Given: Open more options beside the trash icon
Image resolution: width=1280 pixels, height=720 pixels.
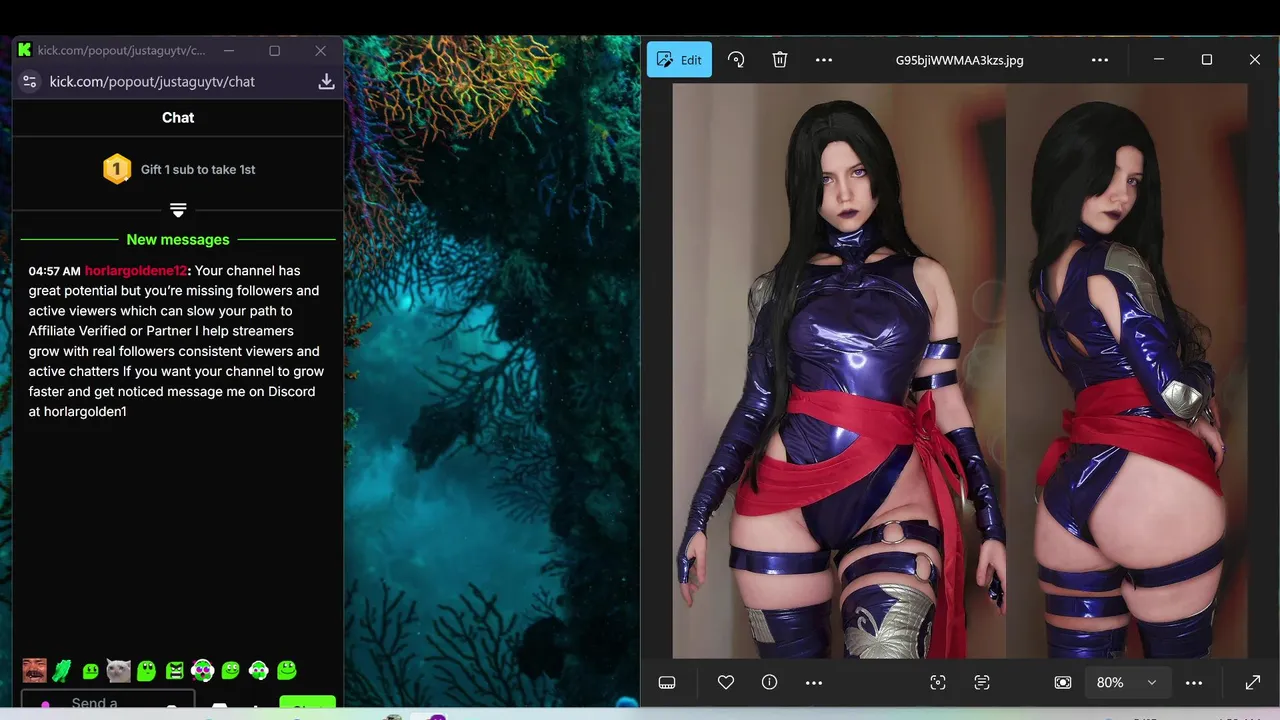Looking at the screenshot, I should point(824,60).
